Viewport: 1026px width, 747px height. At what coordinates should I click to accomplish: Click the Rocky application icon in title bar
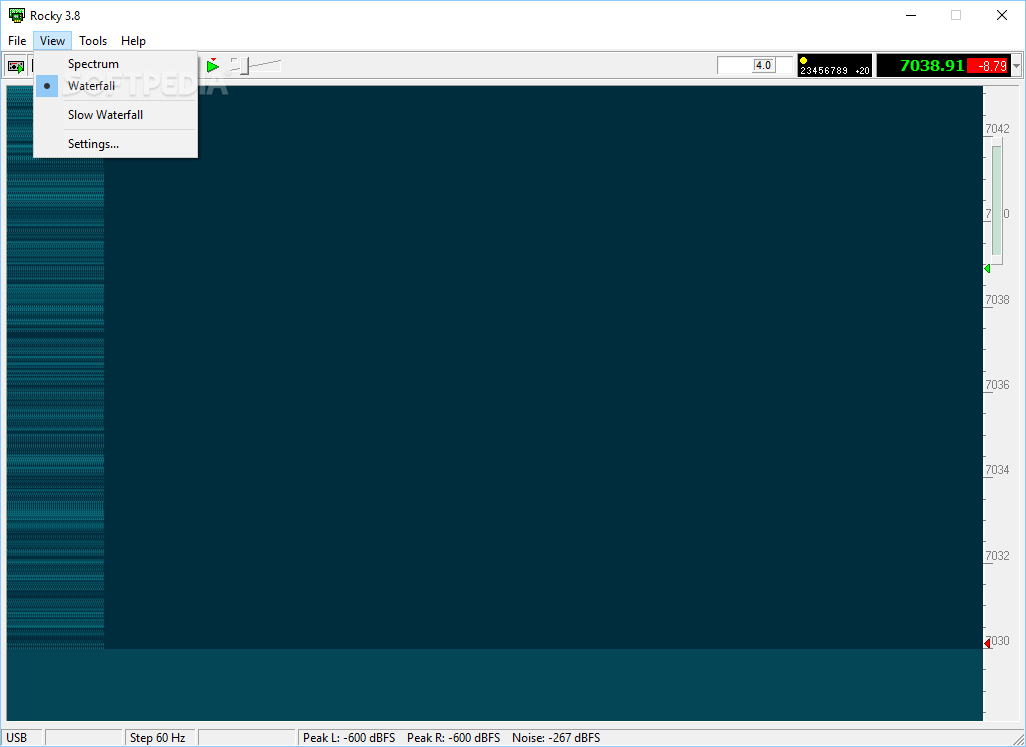point(16,15)
